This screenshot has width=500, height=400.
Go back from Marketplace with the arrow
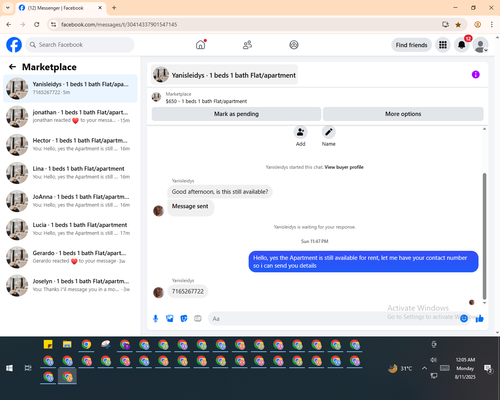(12, 67)
